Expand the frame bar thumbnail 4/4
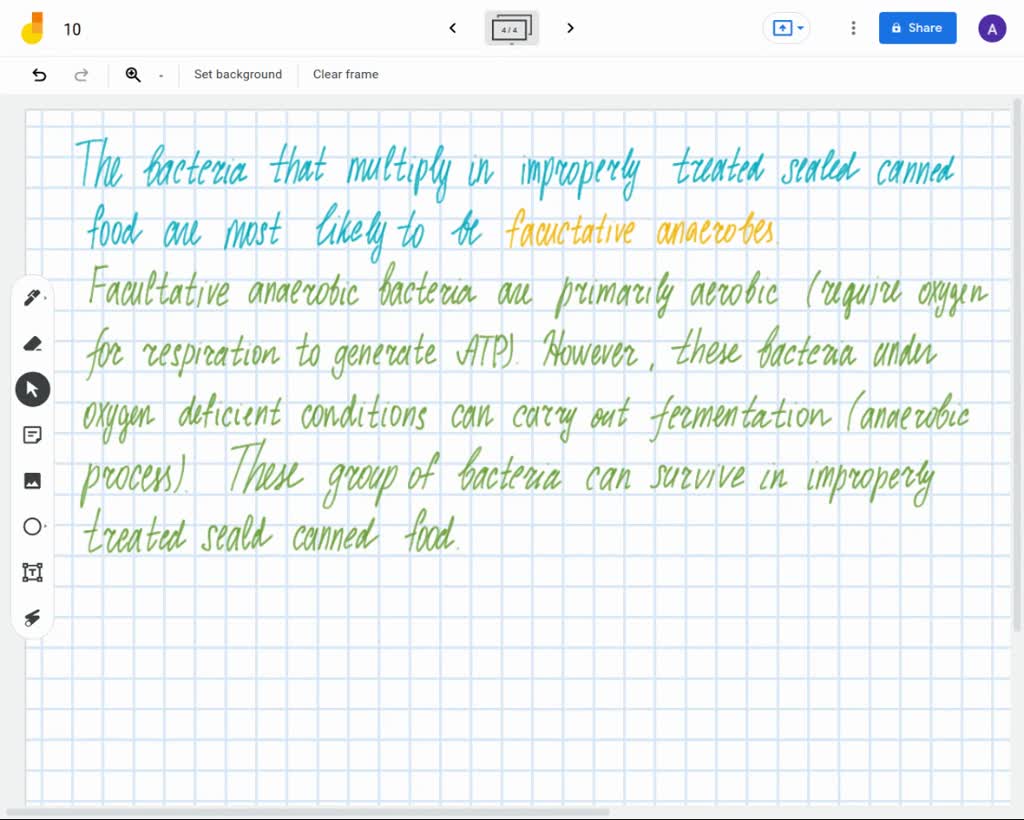The width and height of the screenshot is (1024, 820). [511, 29]
